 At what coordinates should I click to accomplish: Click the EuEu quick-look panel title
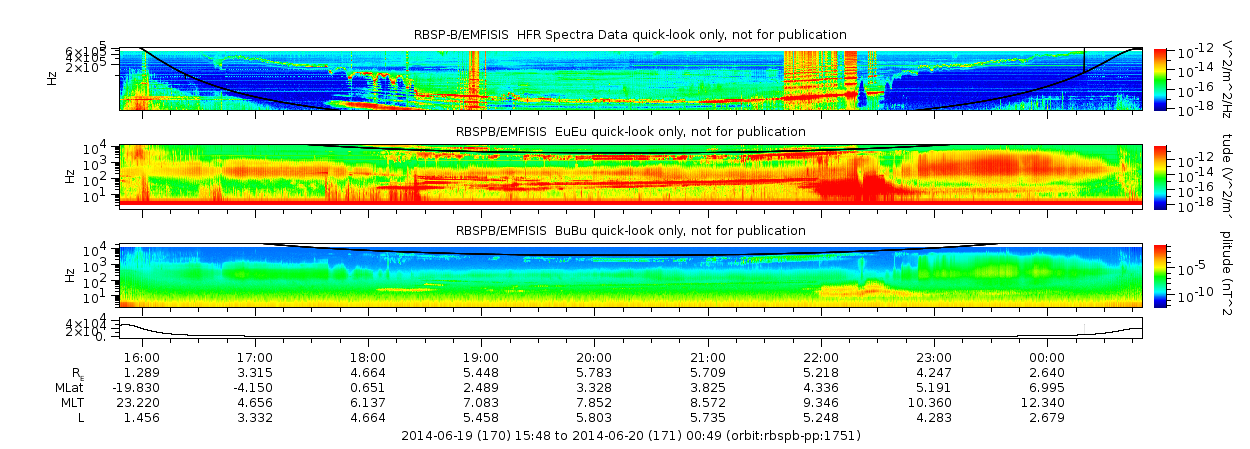630,132
